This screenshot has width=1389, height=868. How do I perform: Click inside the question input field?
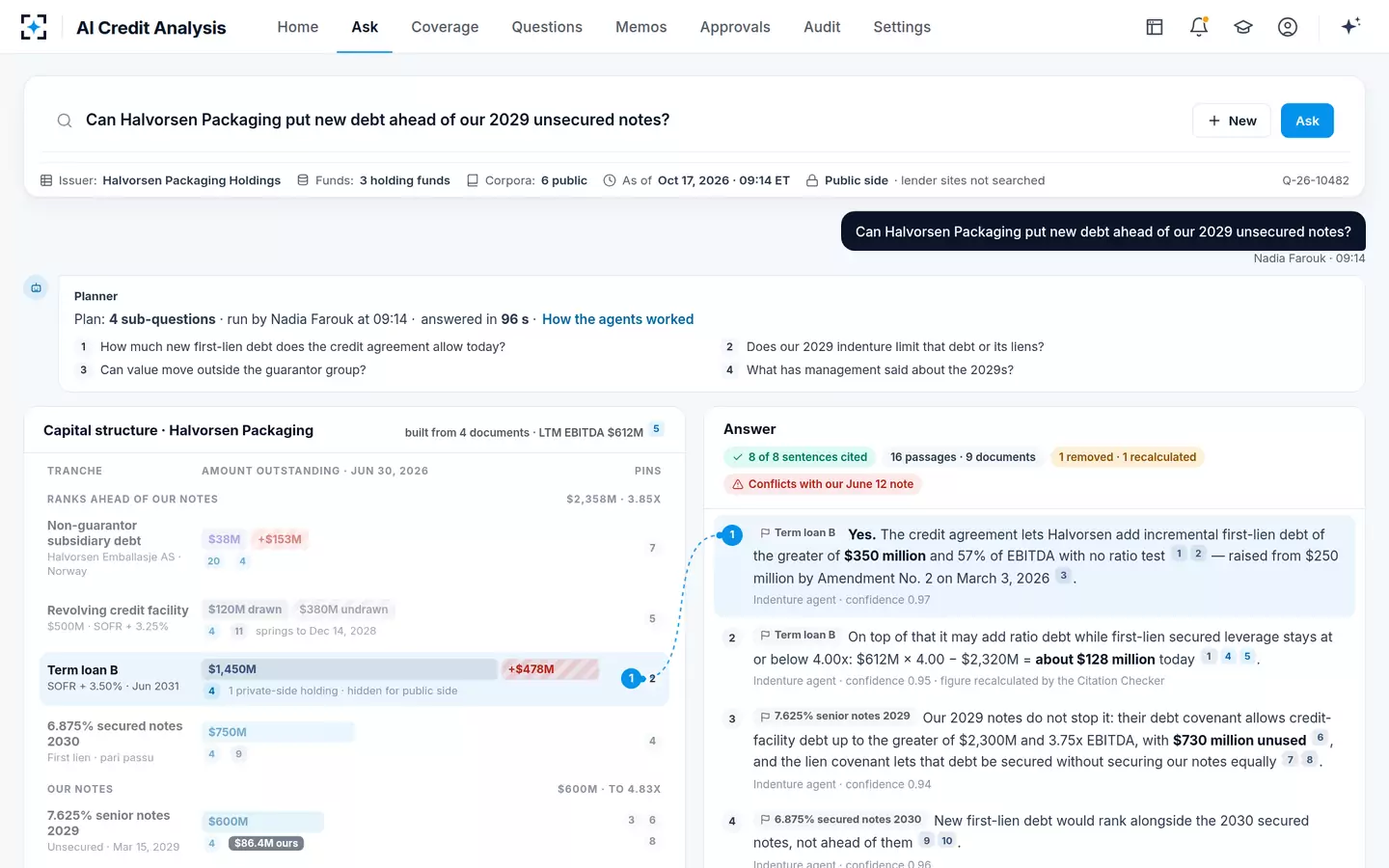click(632, 121)
